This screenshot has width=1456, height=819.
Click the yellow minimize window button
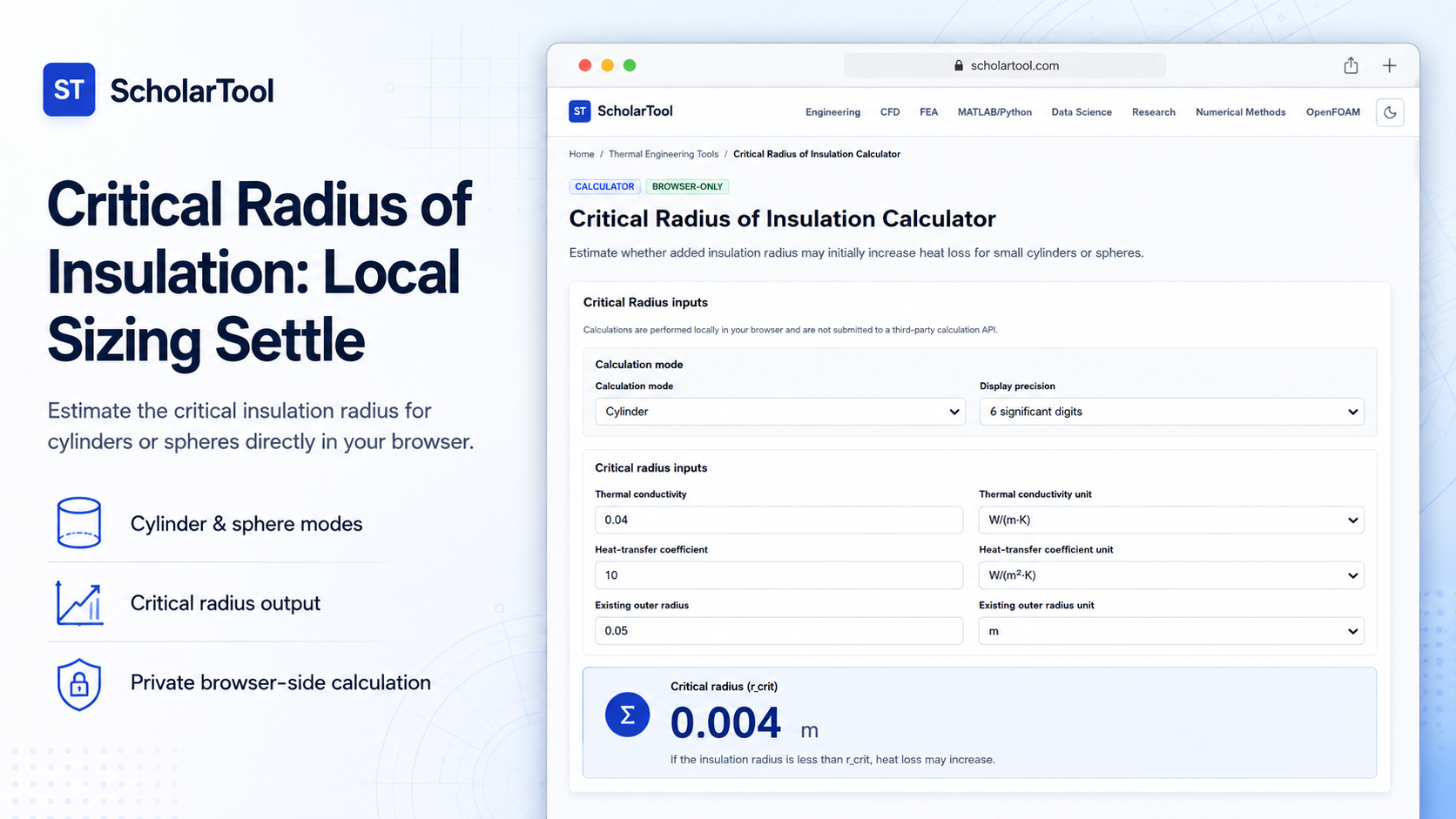pyautogui.click(x=608, y=65)
